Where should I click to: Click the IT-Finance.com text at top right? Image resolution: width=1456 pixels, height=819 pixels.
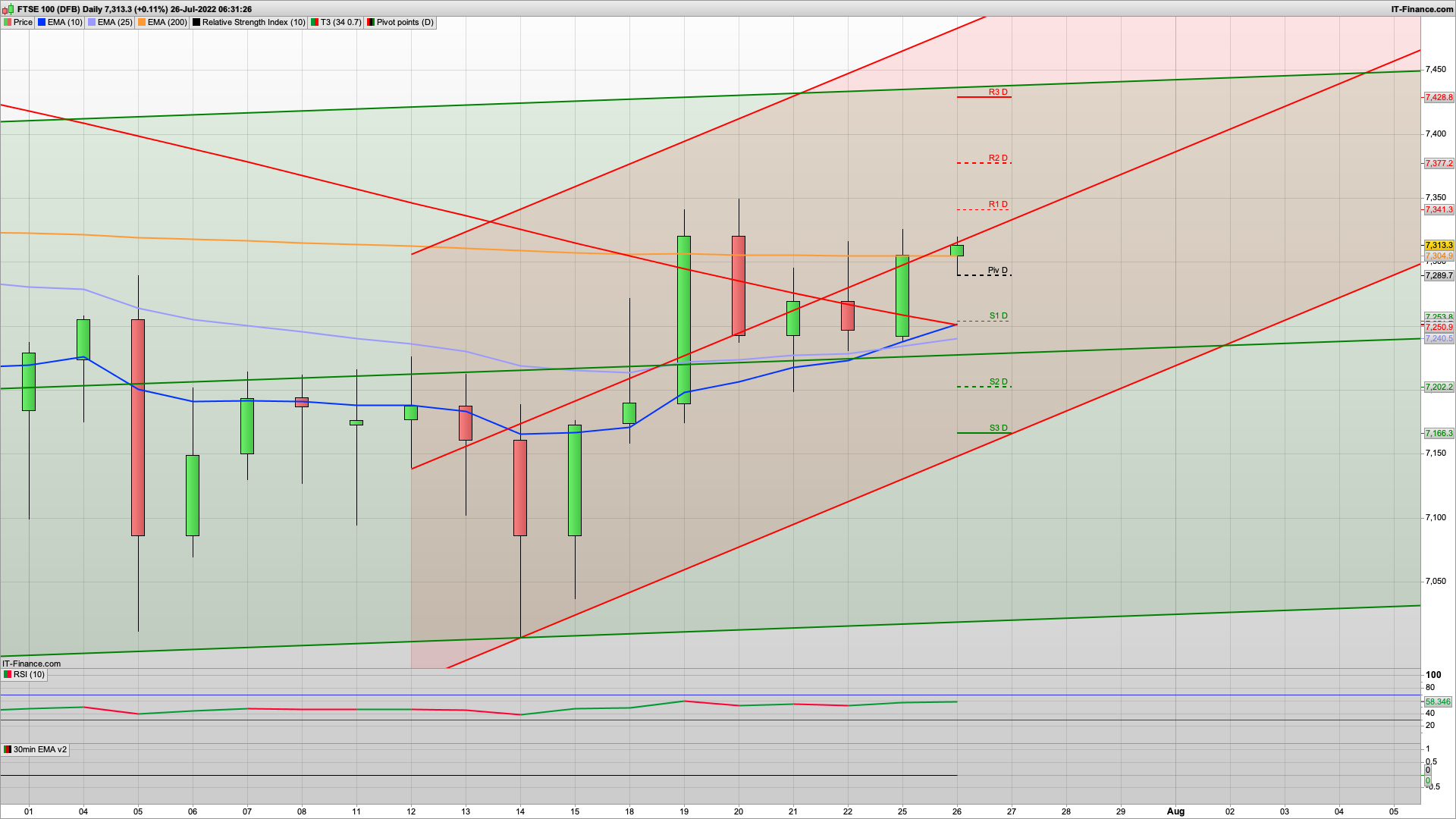[x=1422, y=9]
